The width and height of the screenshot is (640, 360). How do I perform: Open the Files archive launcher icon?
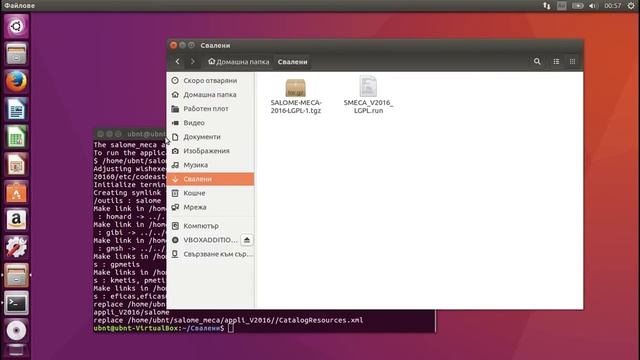pos(16,276)
